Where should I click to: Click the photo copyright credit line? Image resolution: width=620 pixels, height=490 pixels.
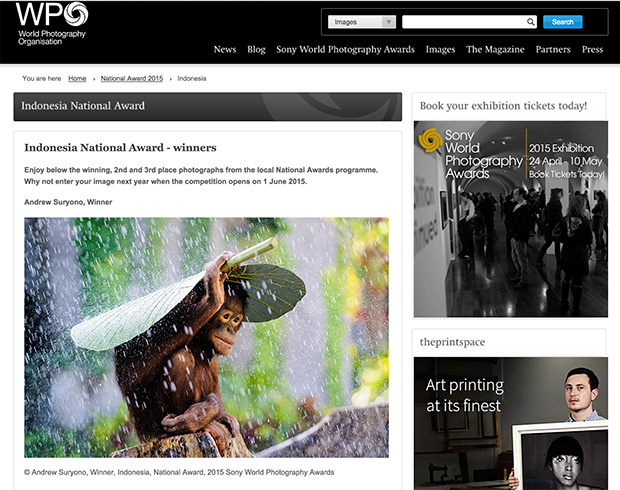(179, 472)
